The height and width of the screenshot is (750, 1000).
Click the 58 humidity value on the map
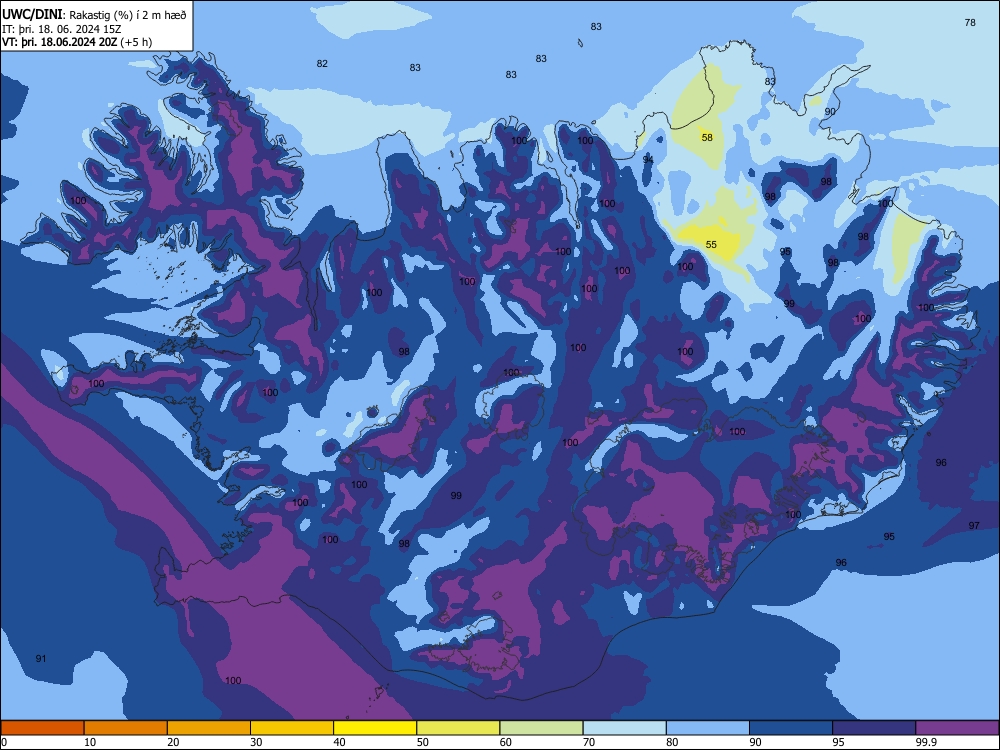coord(707,137)
